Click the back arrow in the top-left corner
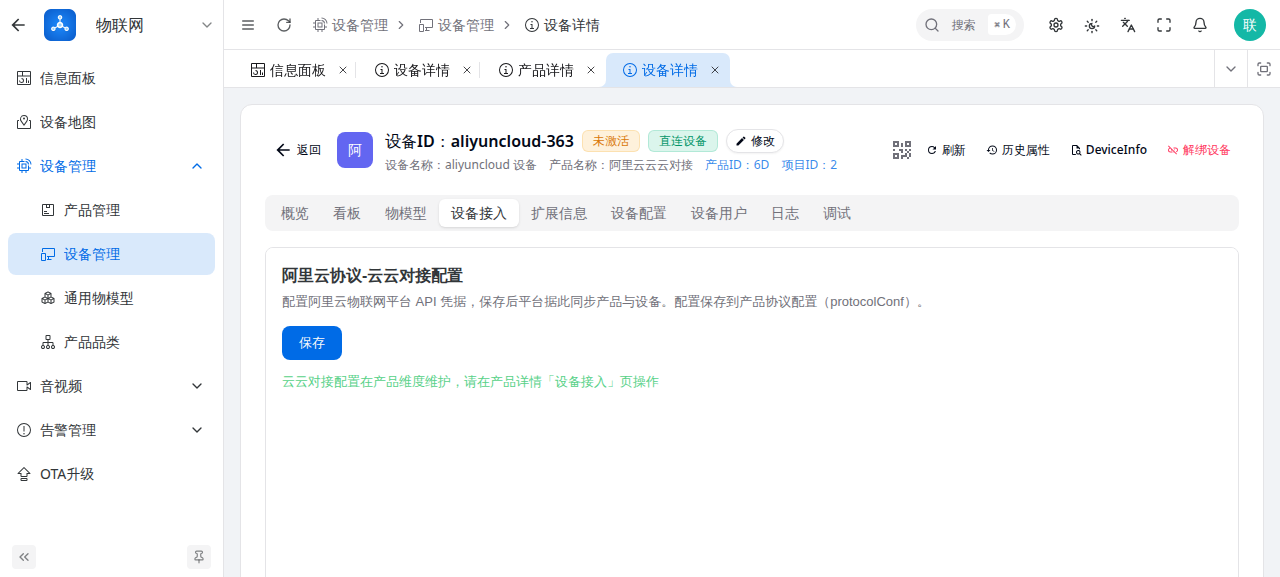The width and height of the screenshot is (1280, 577). tap(18, 25)
